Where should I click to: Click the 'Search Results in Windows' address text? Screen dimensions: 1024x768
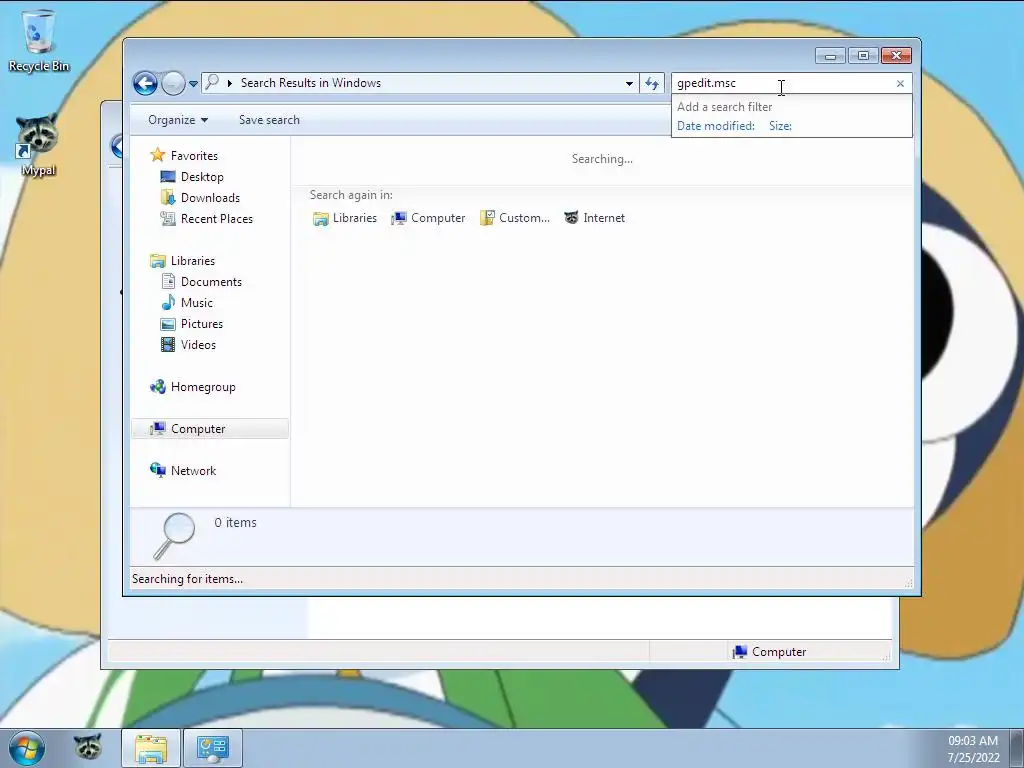(311, 83)
